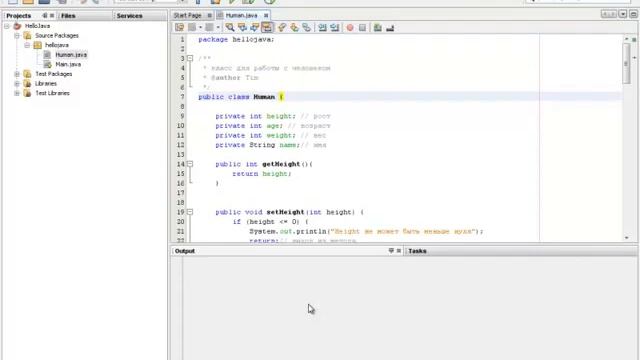Open the Start Page tab
This screenshot has height=360, width=640.
[187, 15]
